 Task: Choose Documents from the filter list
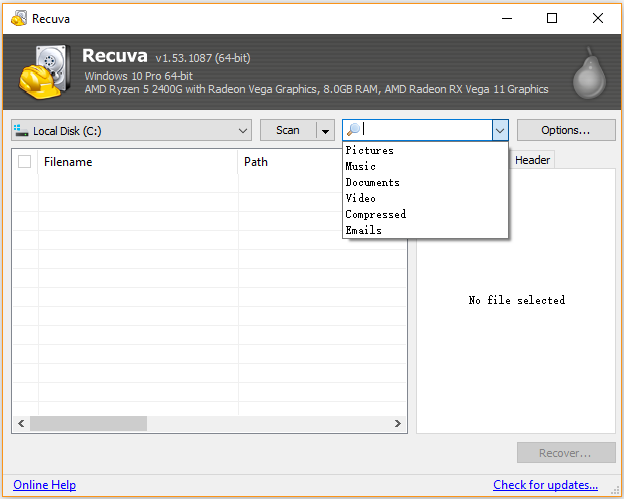point(425,182)
